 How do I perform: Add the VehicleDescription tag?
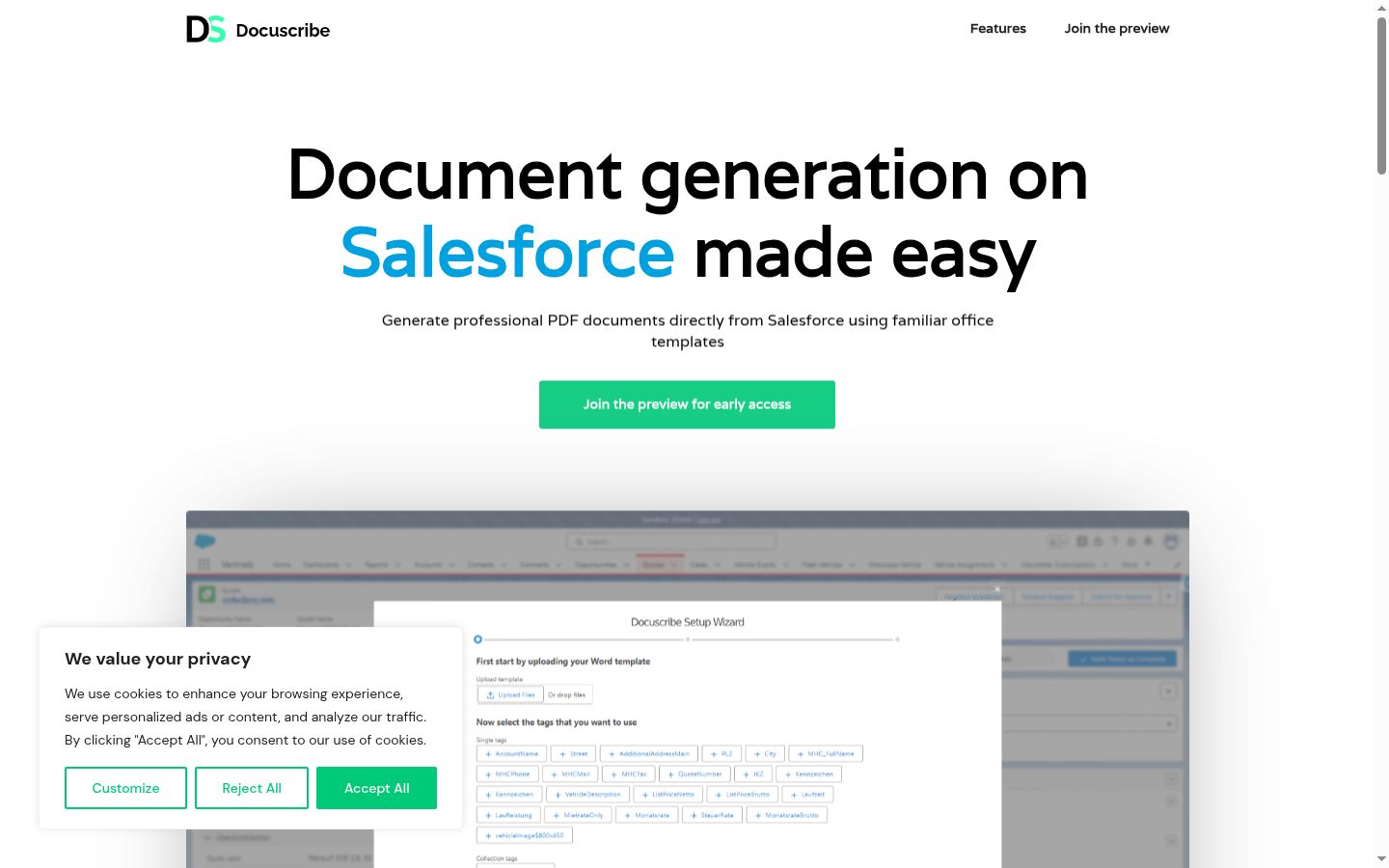587,795
